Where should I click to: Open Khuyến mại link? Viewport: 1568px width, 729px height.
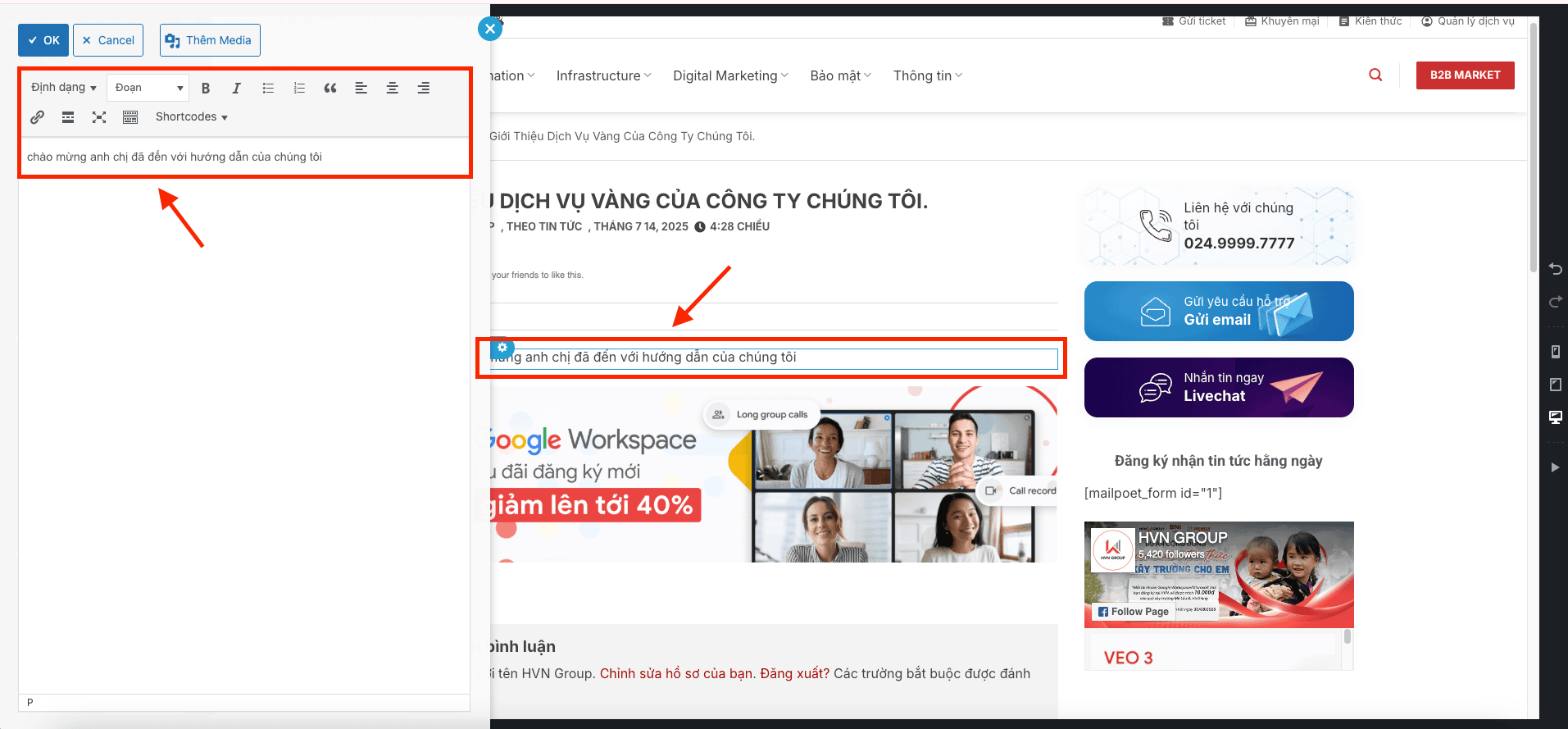(x=1282, y=21)
